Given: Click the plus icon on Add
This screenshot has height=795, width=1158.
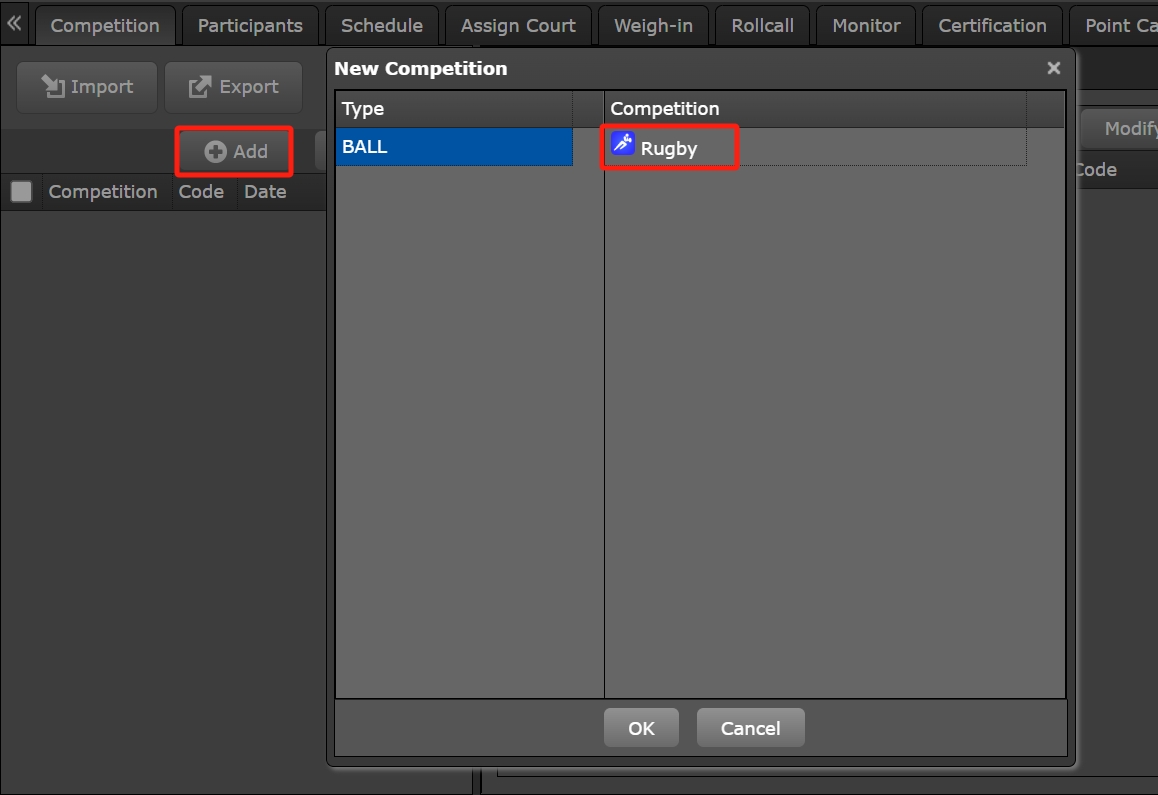Looking at the screenshot, I should pos(215,151).
